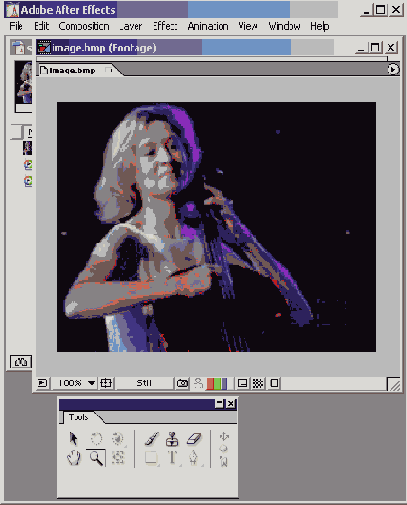Select the Hand tool
Image resolution: width=407 pixels, height=505 pixels.
pyautogui.click(x=74, y=458)
